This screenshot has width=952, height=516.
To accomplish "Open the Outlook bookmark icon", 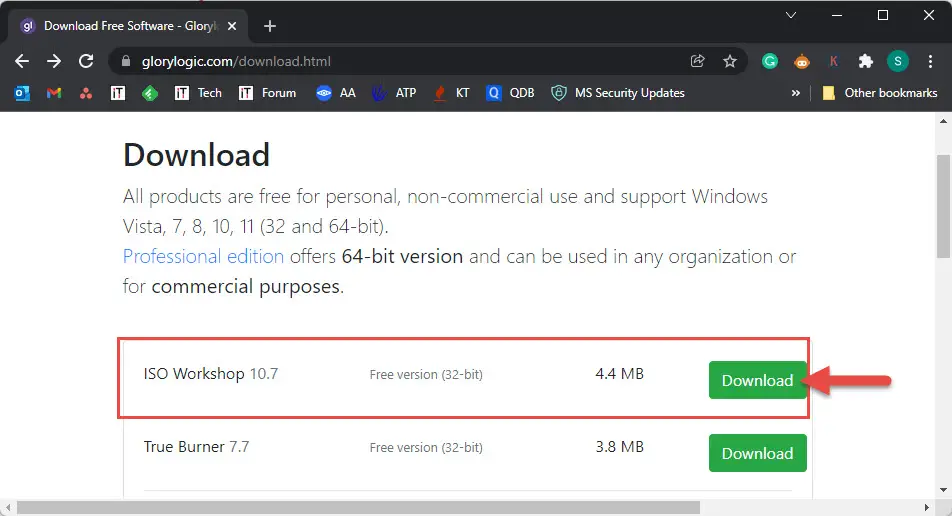I will coord(22,93).
